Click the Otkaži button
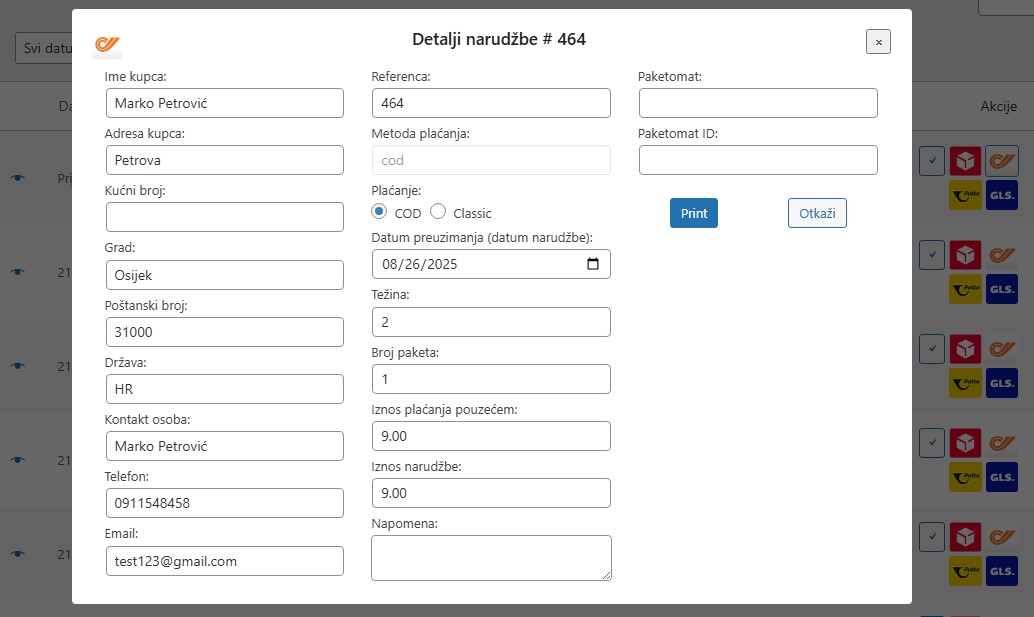 817,213
